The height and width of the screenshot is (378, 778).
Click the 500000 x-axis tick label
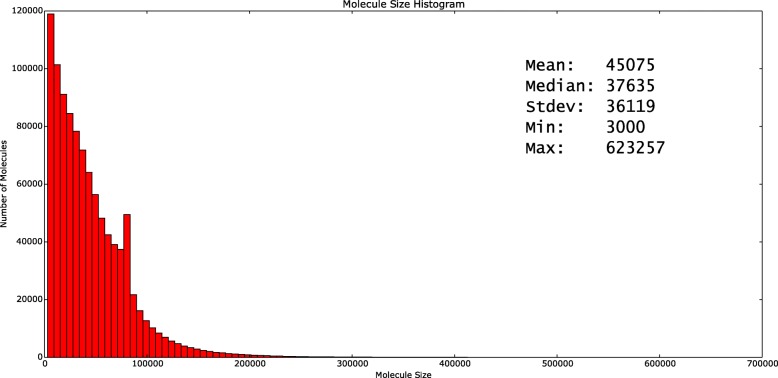[x=557, y=364]
